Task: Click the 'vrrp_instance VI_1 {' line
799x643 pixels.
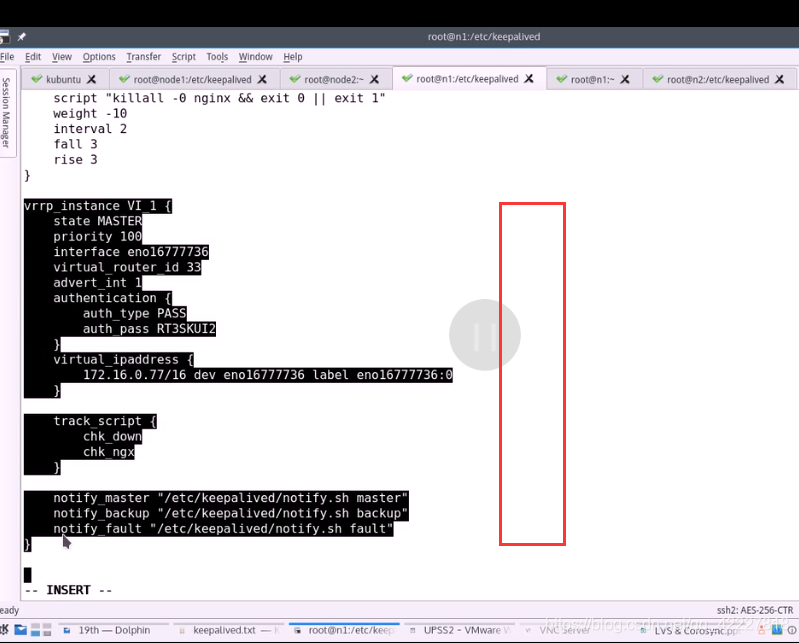Action: tap(98, 206)
